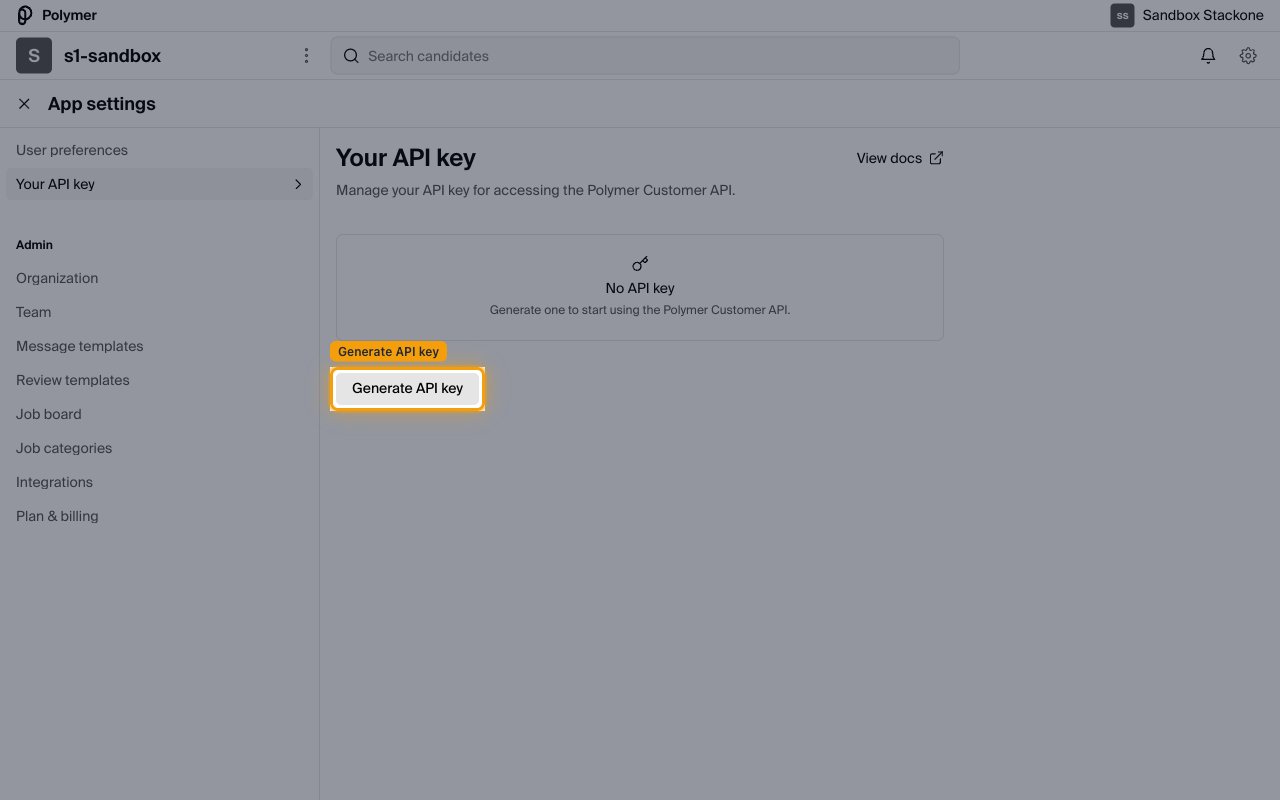Select Your API key in sidebar
This screenshot has width=1280, height=800.
(x=160, y=184)
